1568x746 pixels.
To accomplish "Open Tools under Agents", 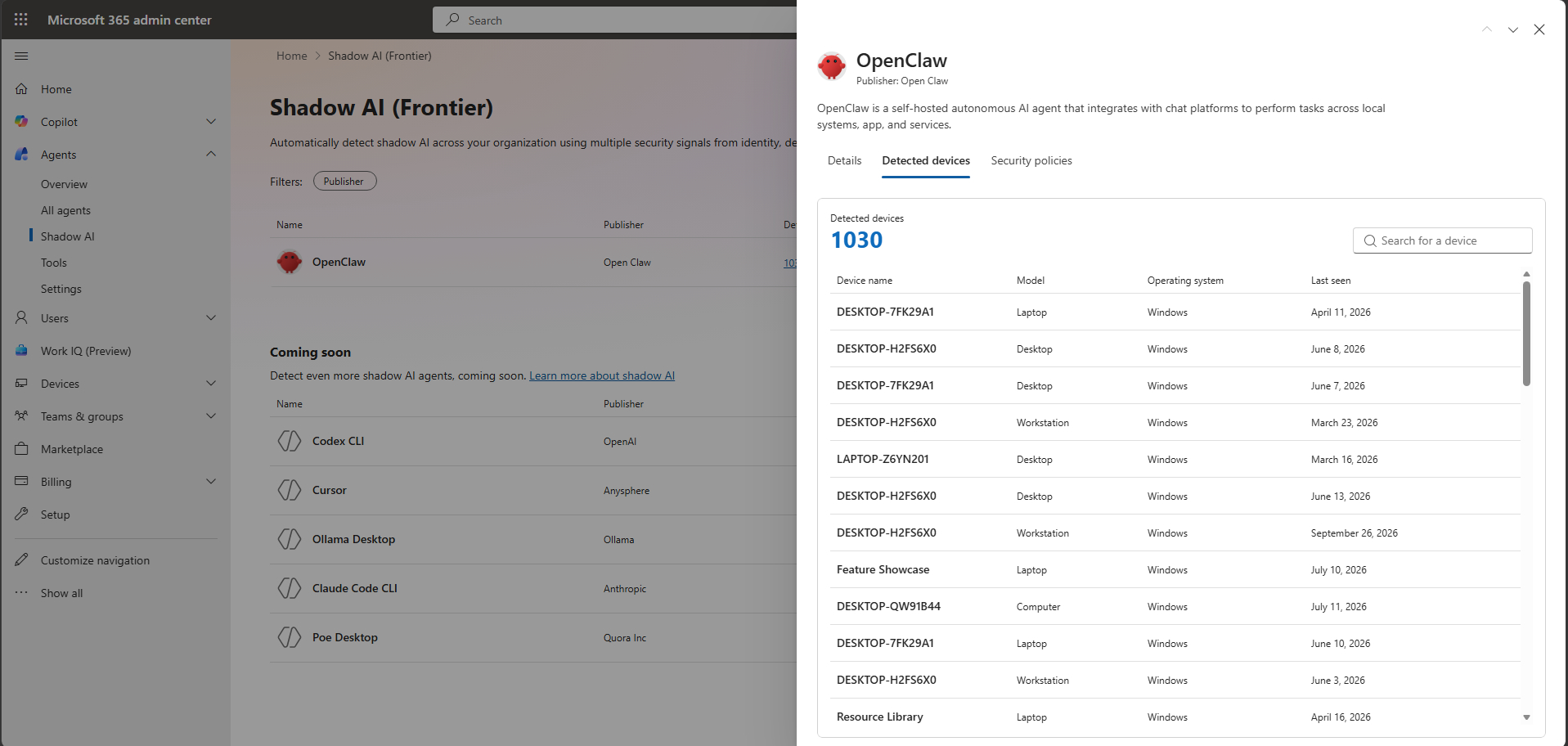I will point(54,263).
